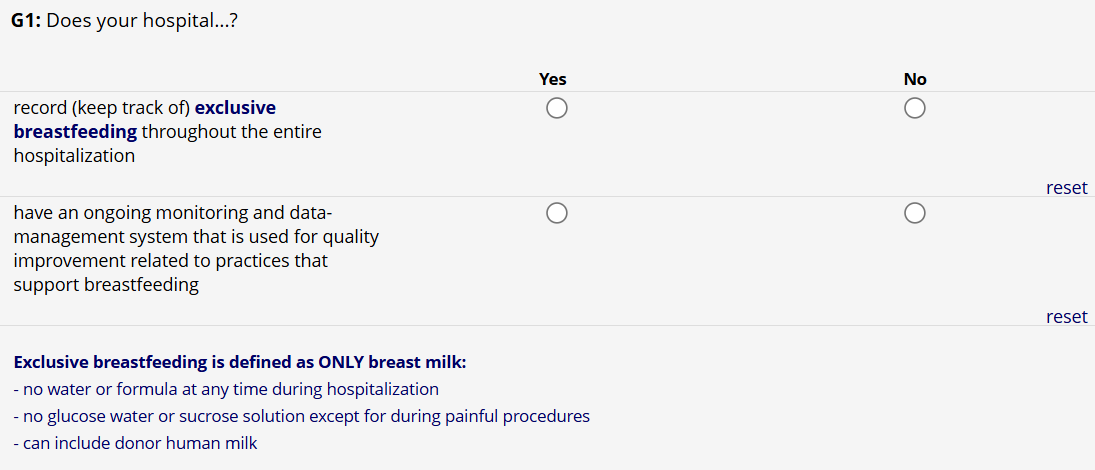
Task: Click 'hospitalization' word in the first row label
Action: 74,156
